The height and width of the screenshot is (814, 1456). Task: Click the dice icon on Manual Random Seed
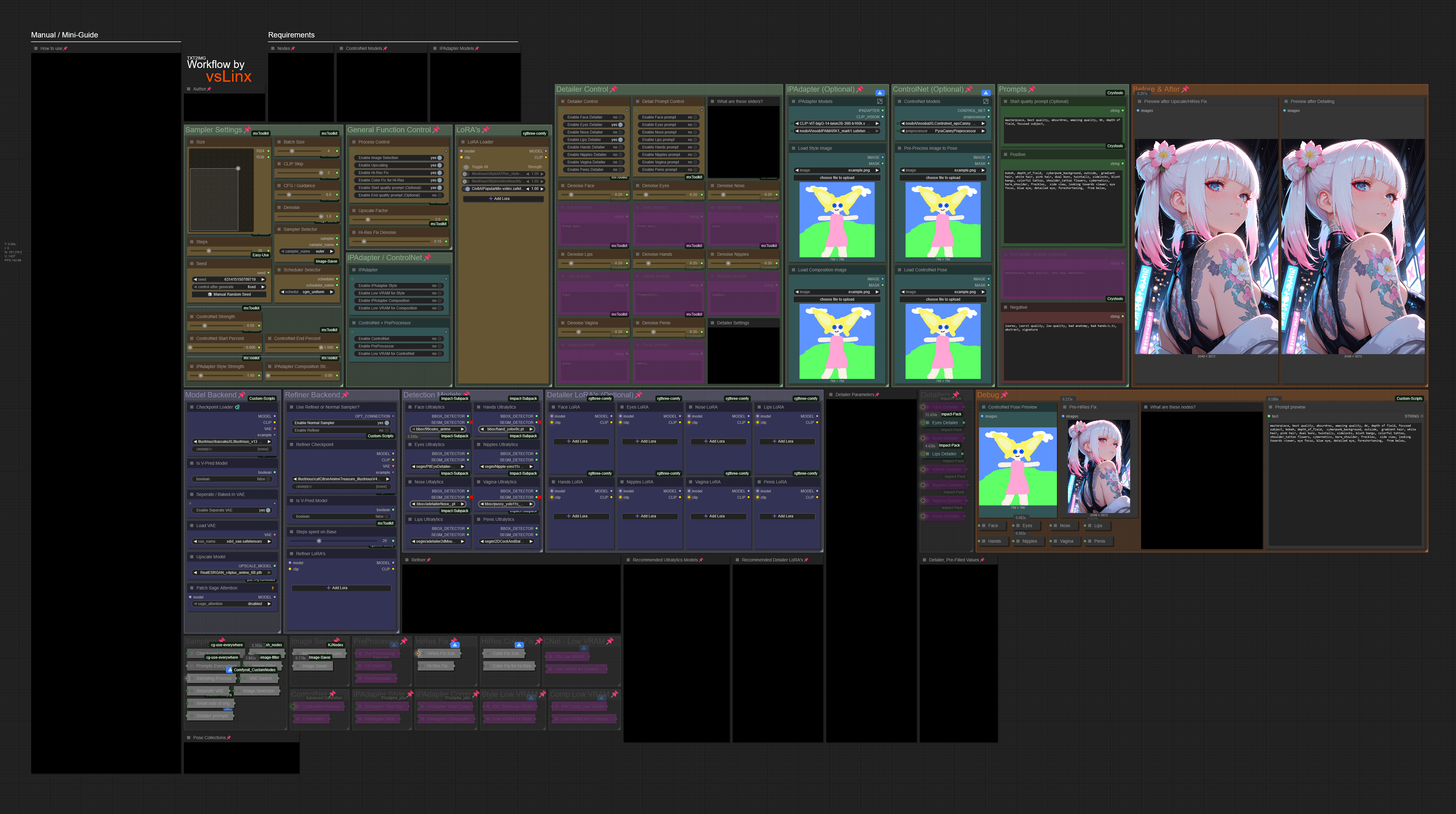(210, 294)
